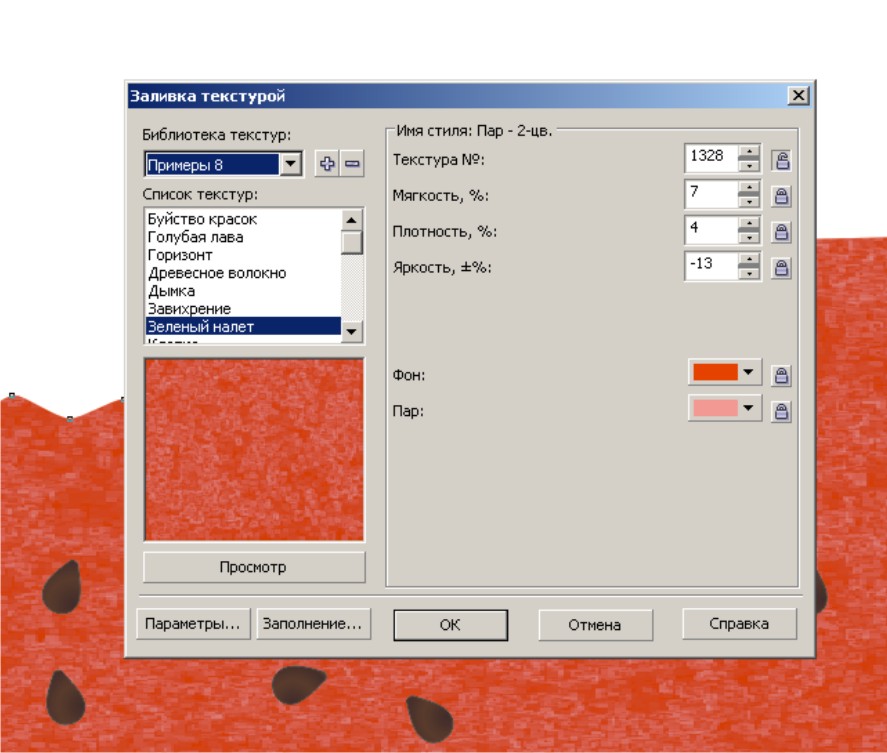The height and width of the screenshot is (753, 887).
Task: Open Параметры... settings button
Action: click(x=193, y=624)
